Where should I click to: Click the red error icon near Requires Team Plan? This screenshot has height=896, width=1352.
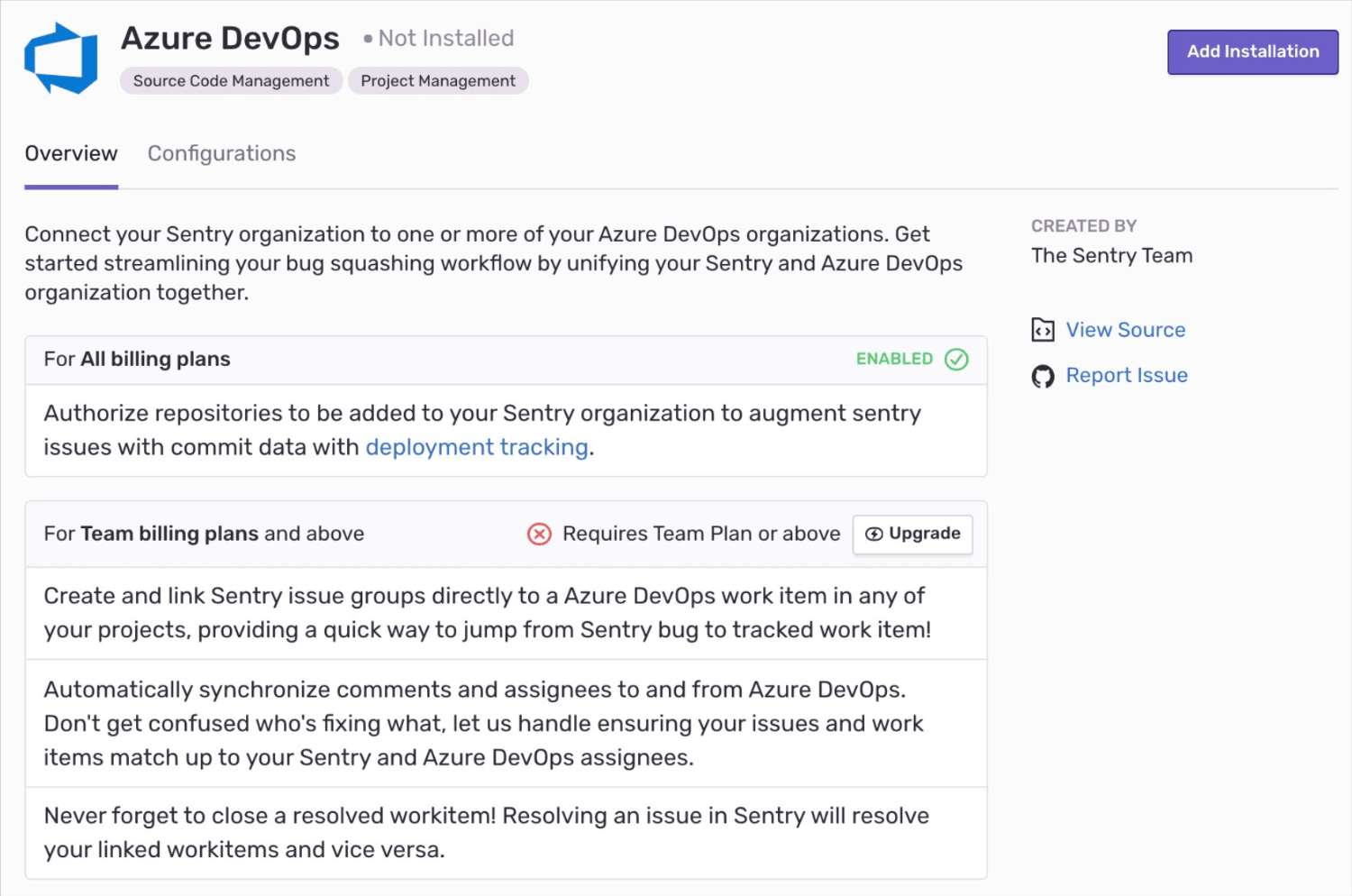(539, 534)
